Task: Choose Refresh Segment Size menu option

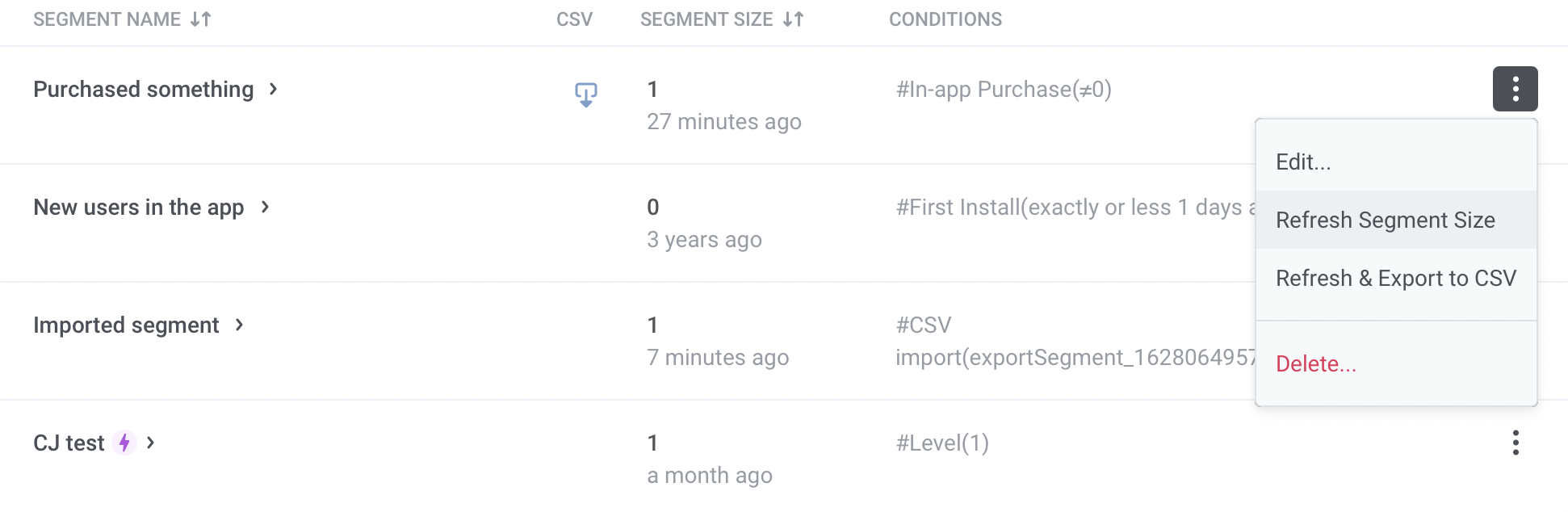Action: [x=1385, y=220]
